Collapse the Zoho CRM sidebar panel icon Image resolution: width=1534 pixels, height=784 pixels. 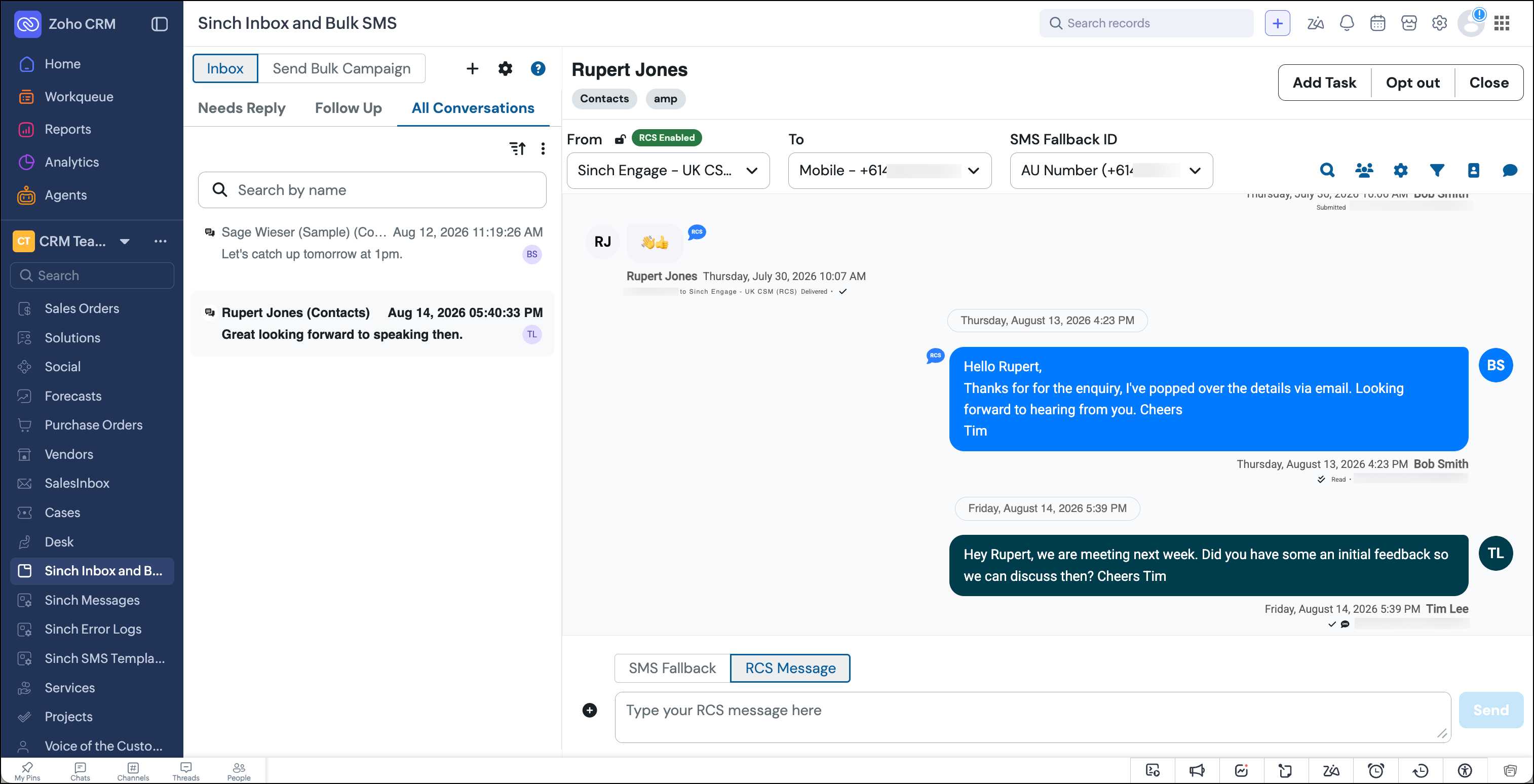[159, 24]
